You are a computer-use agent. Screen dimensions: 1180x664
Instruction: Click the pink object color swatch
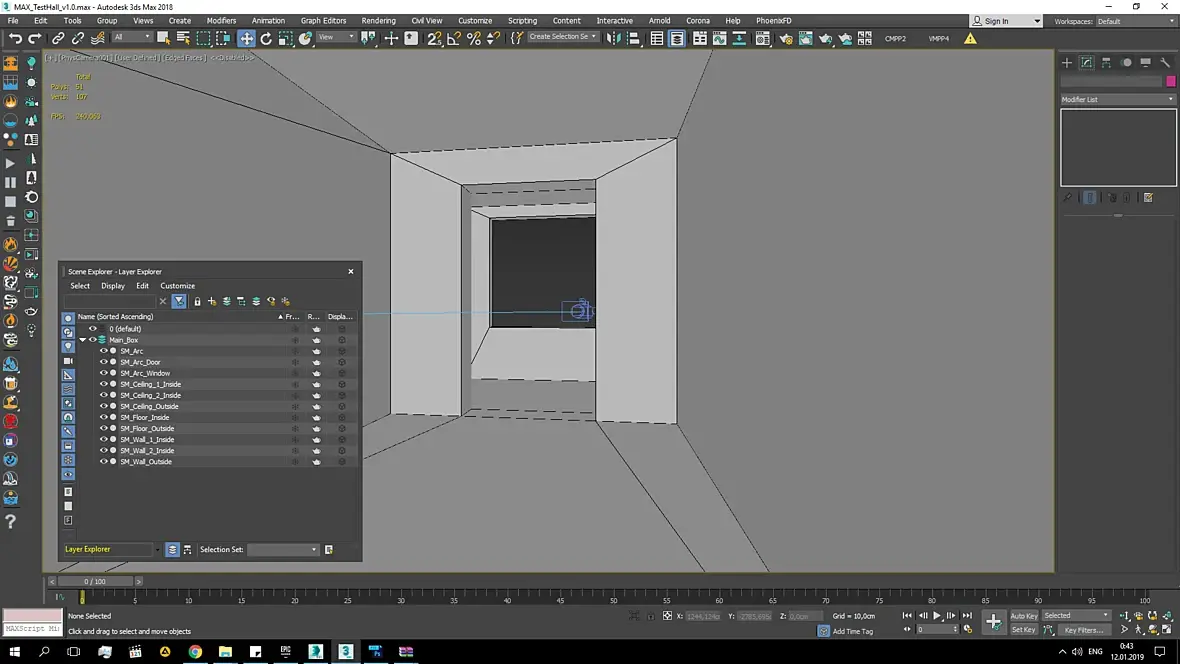pos(1170,81)
